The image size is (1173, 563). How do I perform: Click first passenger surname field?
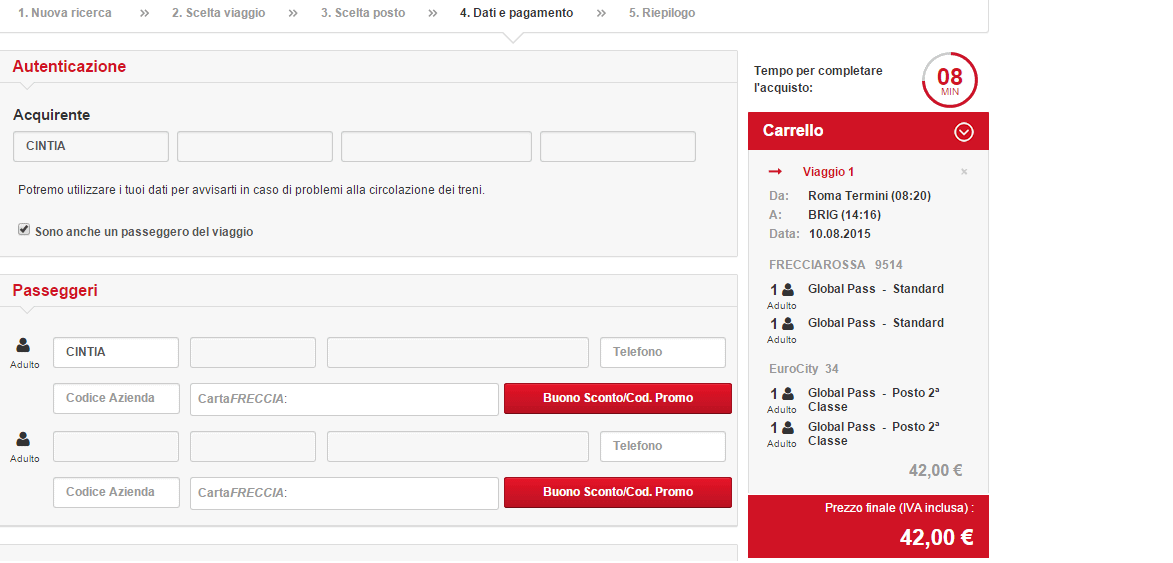point(253,352)
